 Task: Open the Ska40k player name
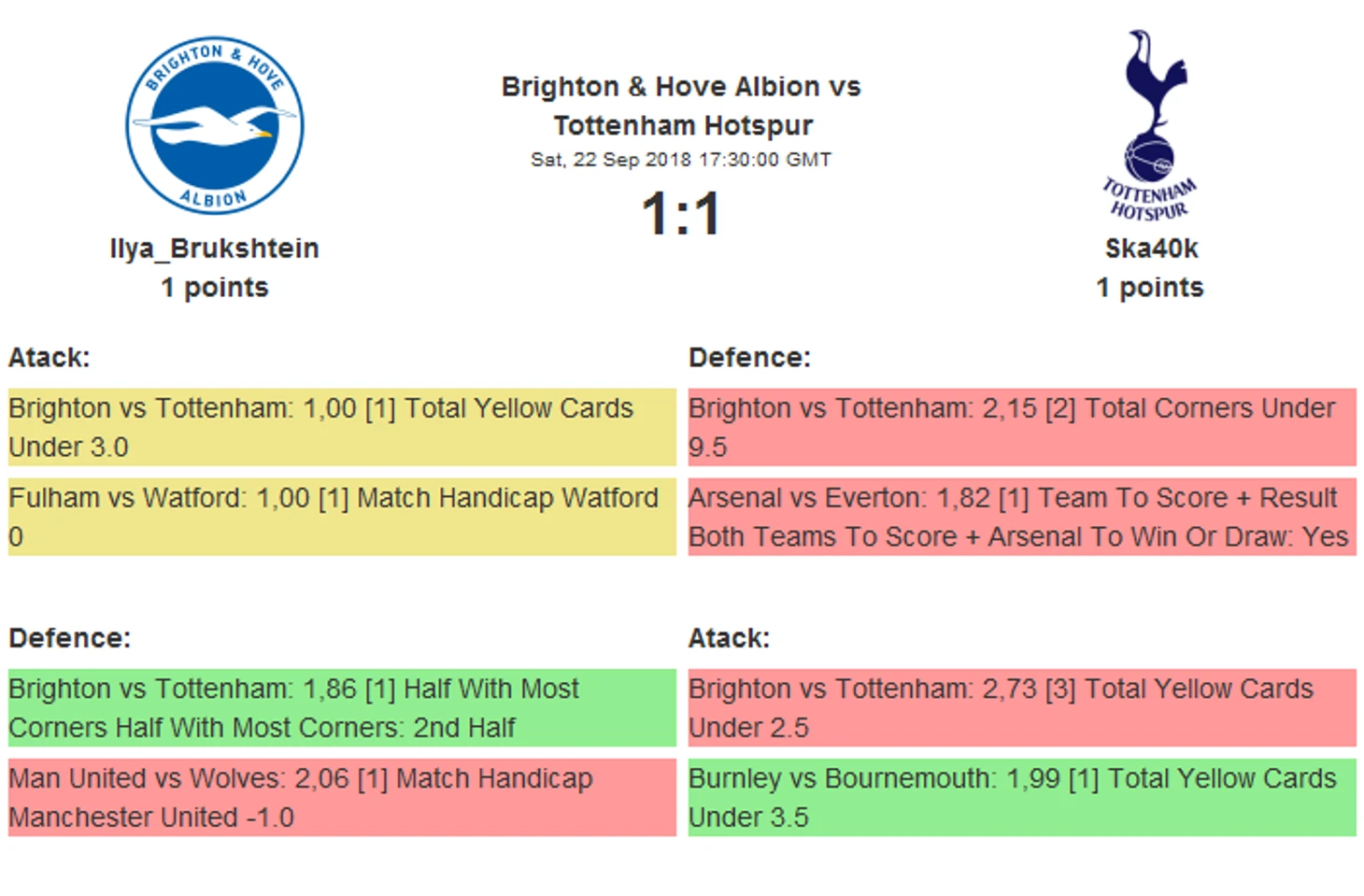tap(1151, 249)
